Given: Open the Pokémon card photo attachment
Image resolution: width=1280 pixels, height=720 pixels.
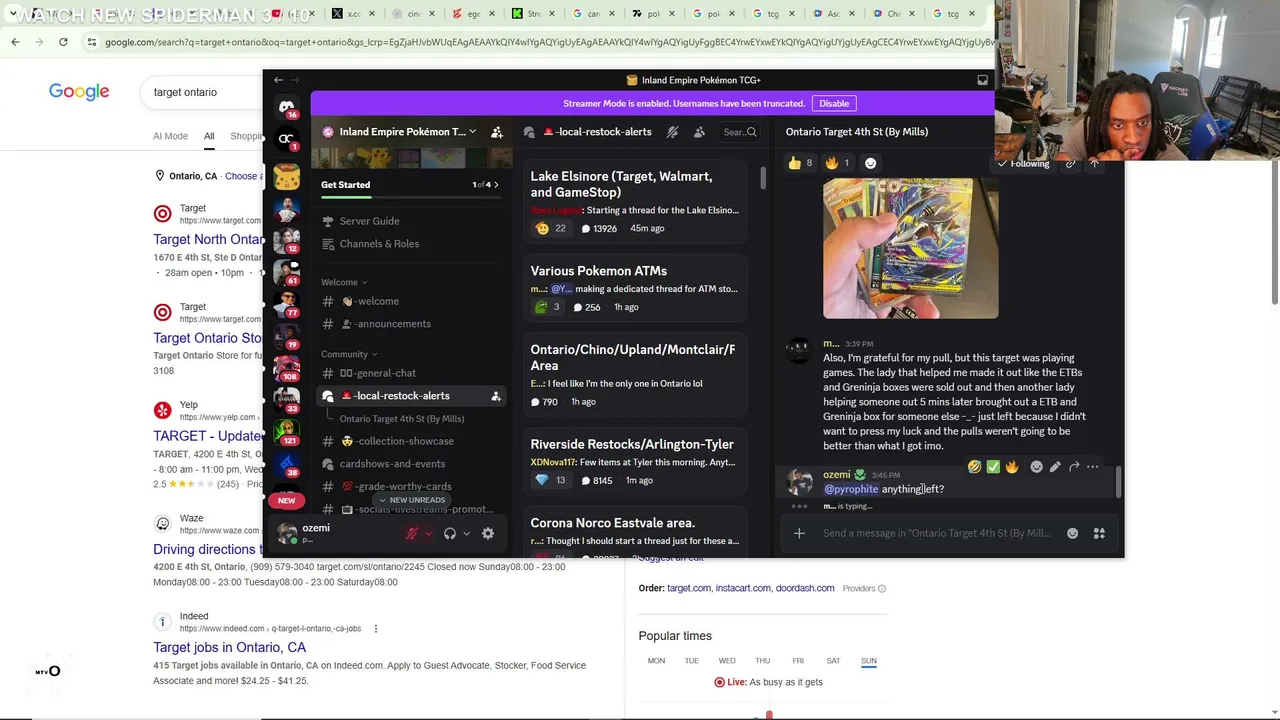Looking at the screenshot, I should (910, 249).
